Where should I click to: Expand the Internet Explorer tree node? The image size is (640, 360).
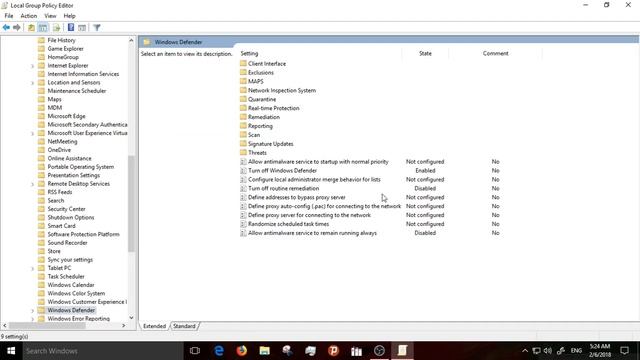(x=32, y=66)
